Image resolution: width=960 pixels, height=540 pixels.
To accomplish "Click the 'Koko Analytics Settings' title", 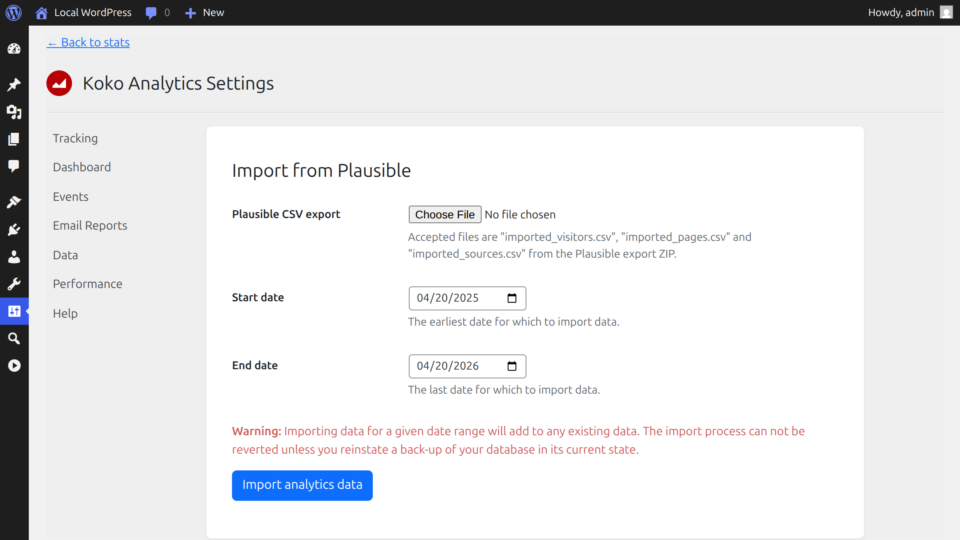I will point(178,83).
